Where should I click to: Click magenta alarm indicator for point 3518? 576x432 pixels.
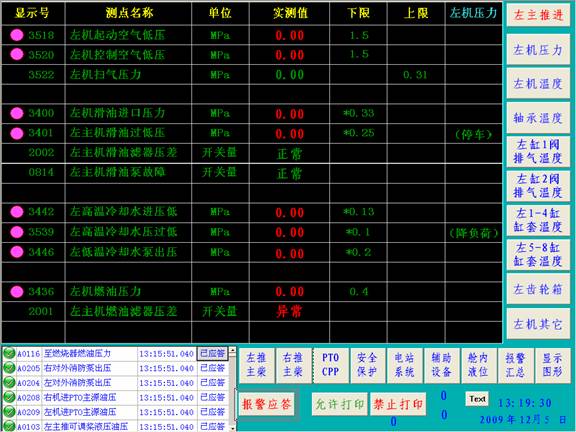17,35
